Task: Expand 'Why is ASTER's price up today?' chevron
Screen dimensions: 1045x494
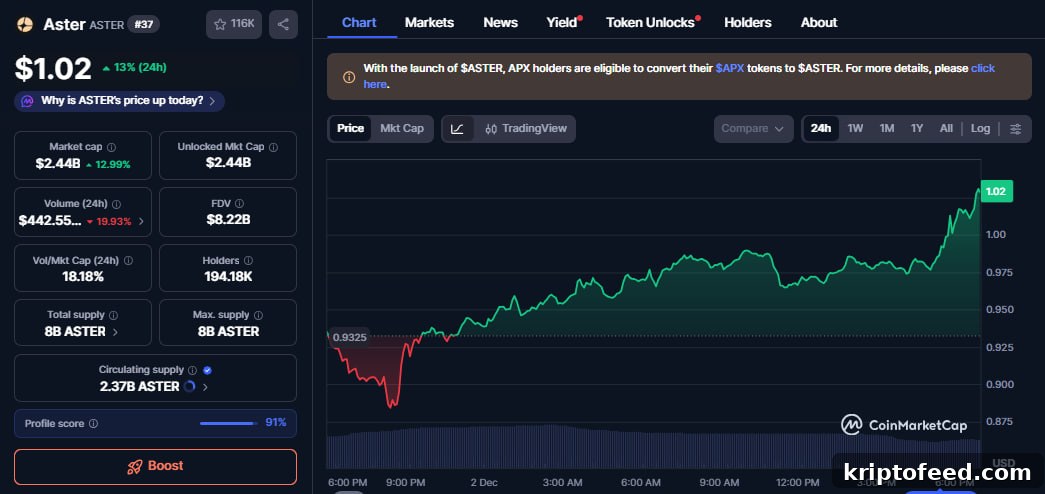Action: (x=212, y=101)
